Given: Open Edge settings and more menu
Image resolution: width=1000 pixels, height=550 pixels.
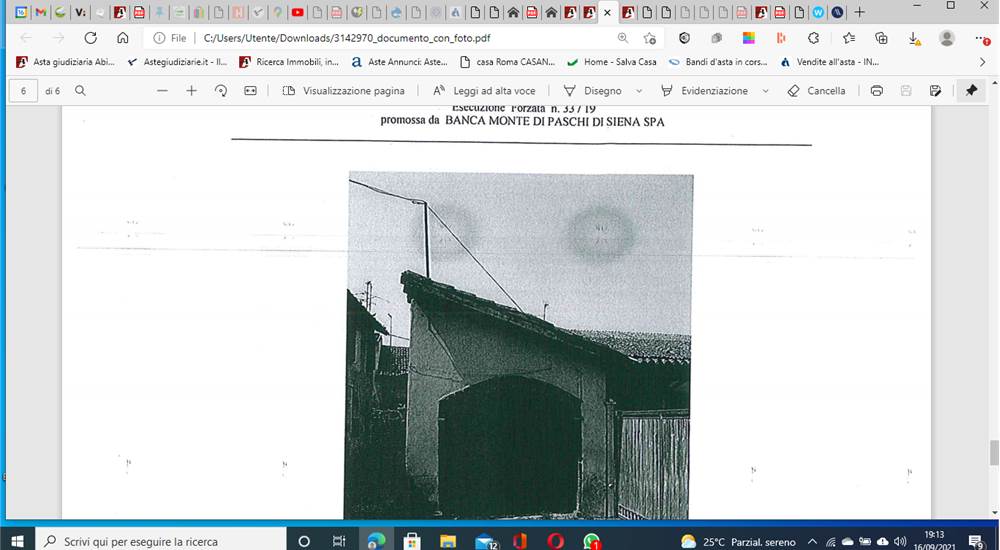Looking at the screenshot, I should [983, 38].
